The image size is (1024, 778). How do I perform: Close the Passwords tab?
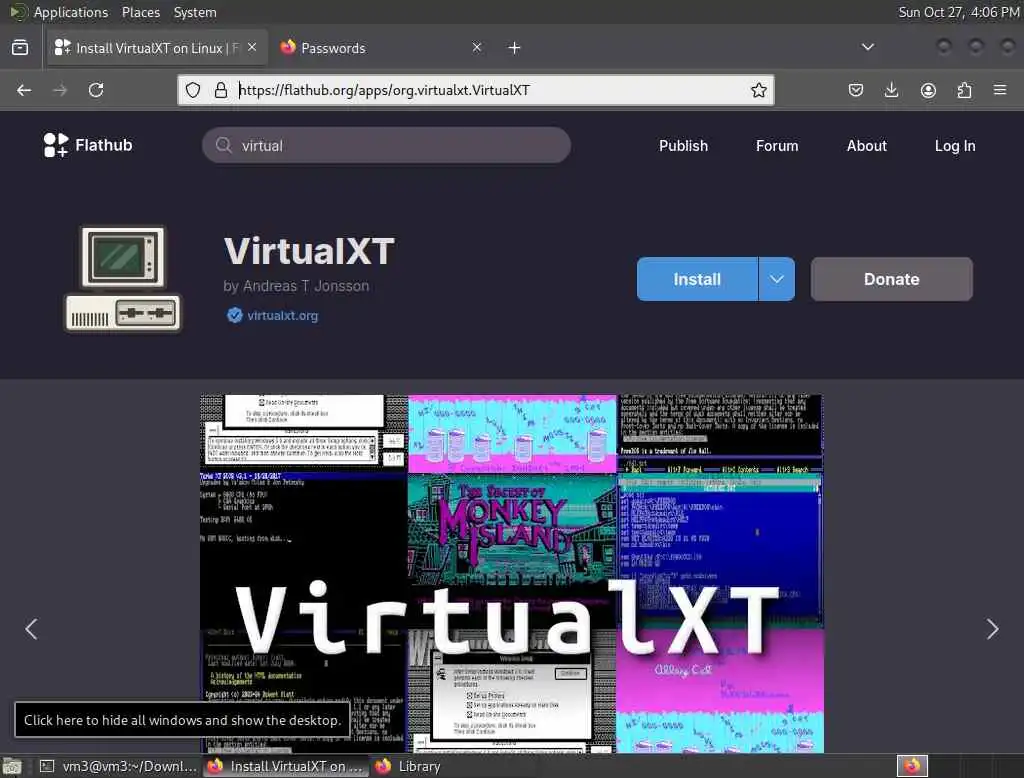pos(477,47)
